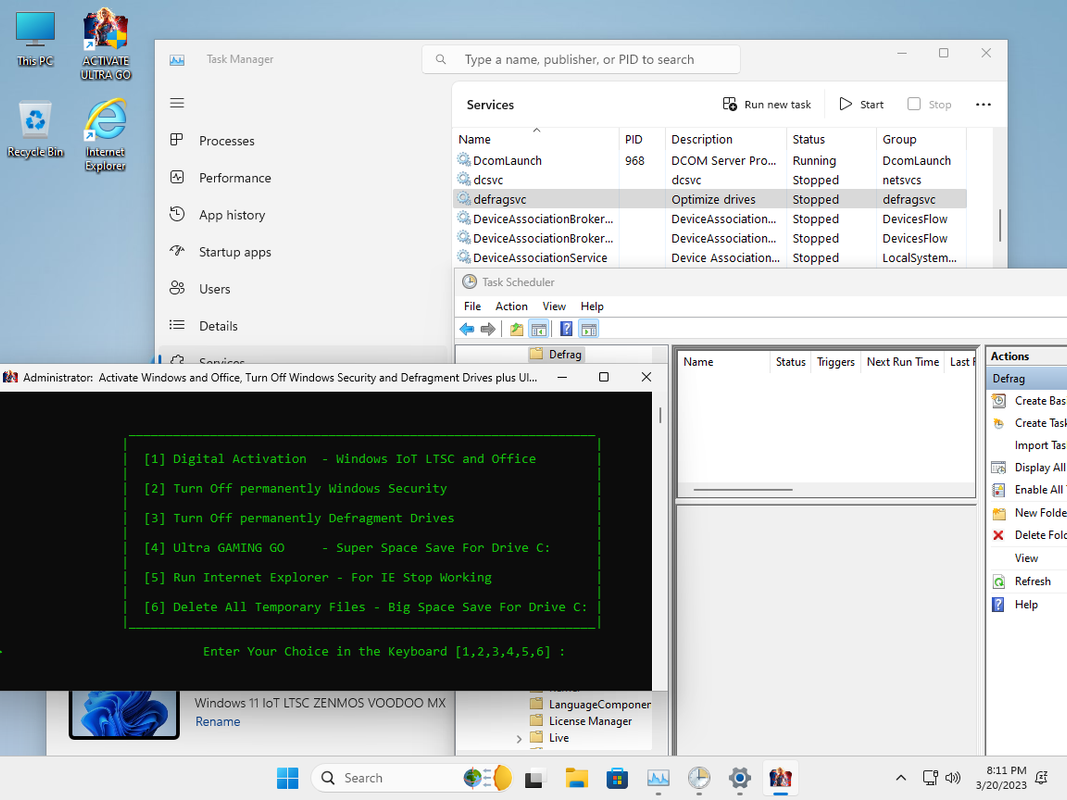Open ACTIVATE ULTRA GO desktop shortcut
The image size is (1067, 800).
click(x=105, y=44)
